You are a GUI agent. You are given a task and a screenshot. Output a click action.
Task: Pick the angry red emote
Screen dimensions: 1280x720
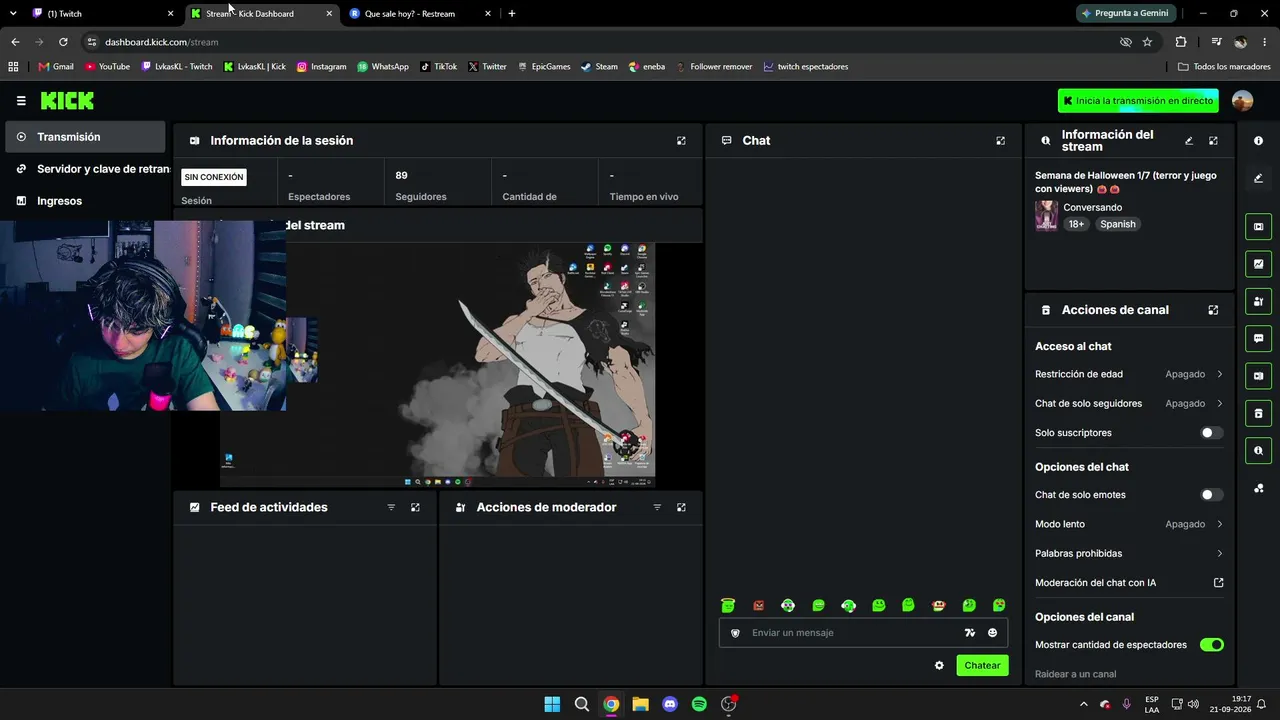(758, 605)
